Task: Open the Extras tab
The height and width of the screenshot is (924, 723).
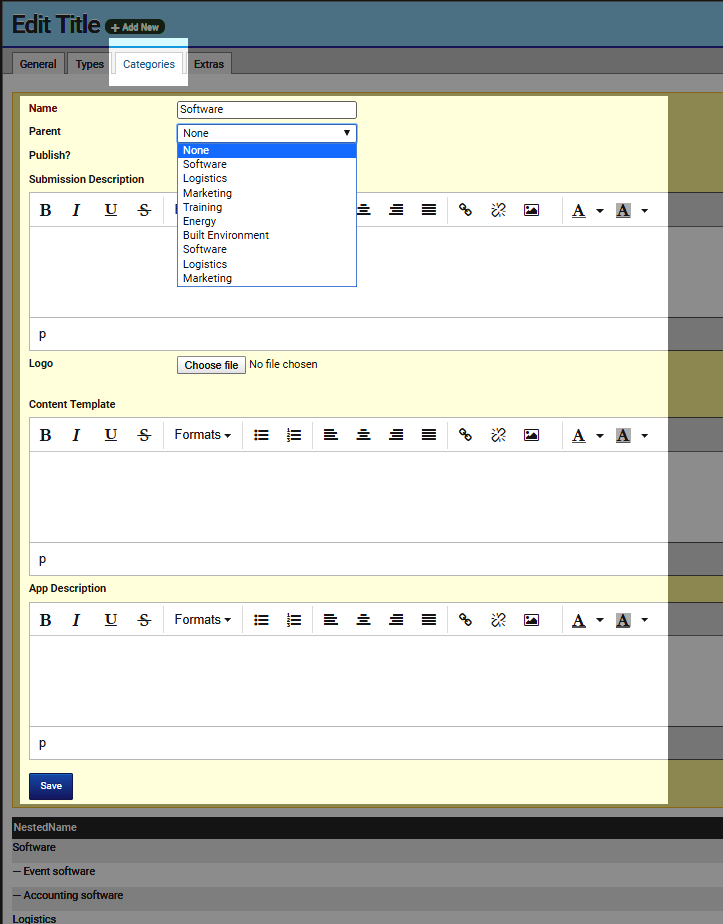Action: [x=209, y=64]
